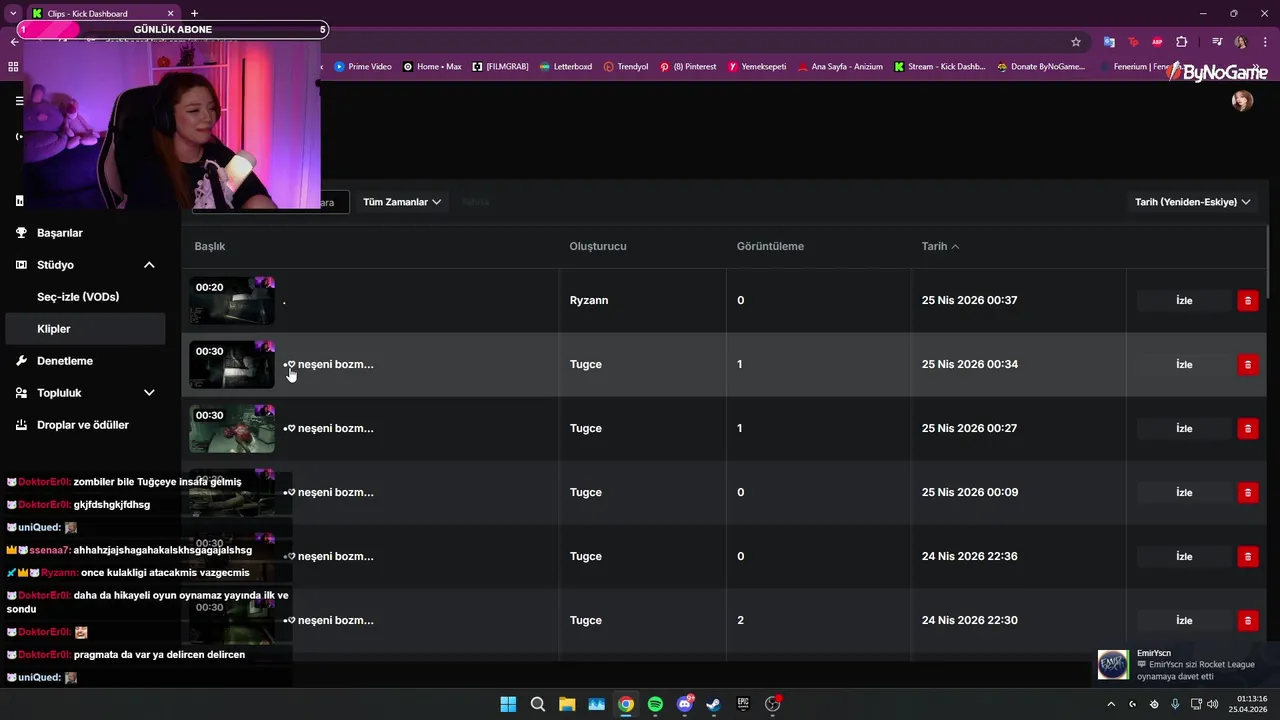The image size is (1280, 720).
Task: Open the Clips - Kick Dashboard tab
Action: click(x=101, y=13)
